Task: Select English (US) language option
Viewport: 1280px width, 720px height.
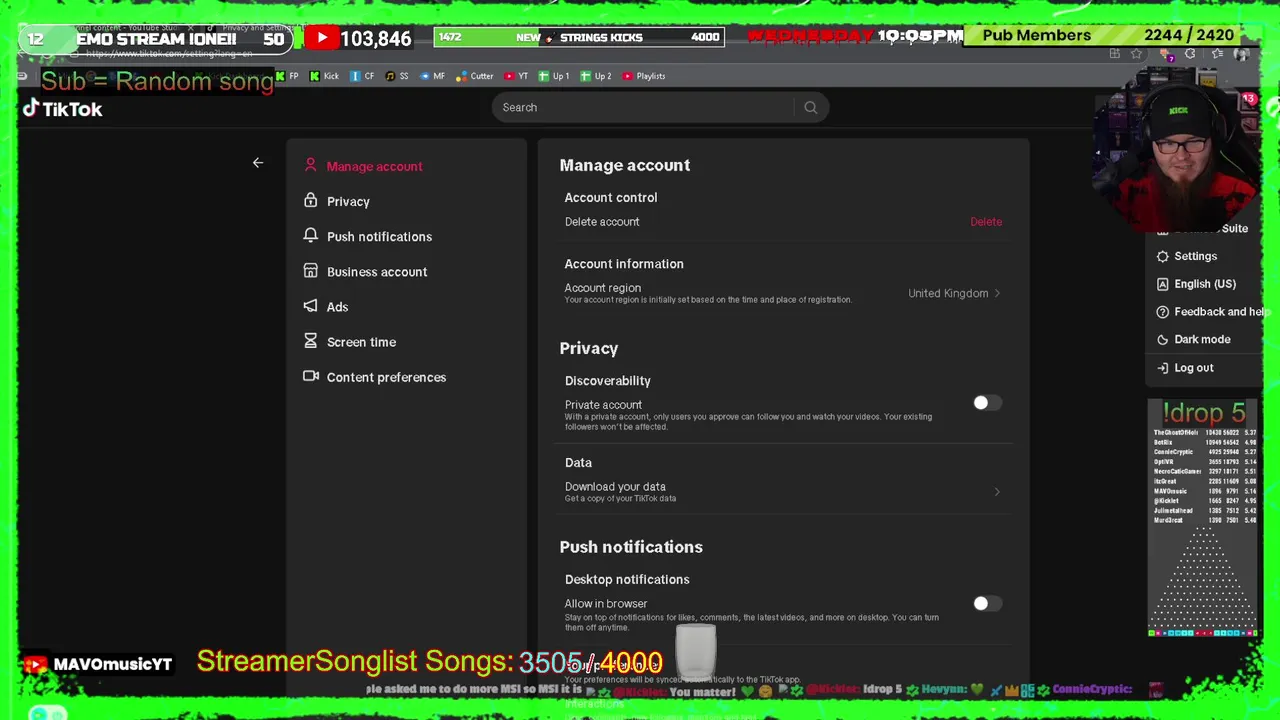Action: 1196,284
